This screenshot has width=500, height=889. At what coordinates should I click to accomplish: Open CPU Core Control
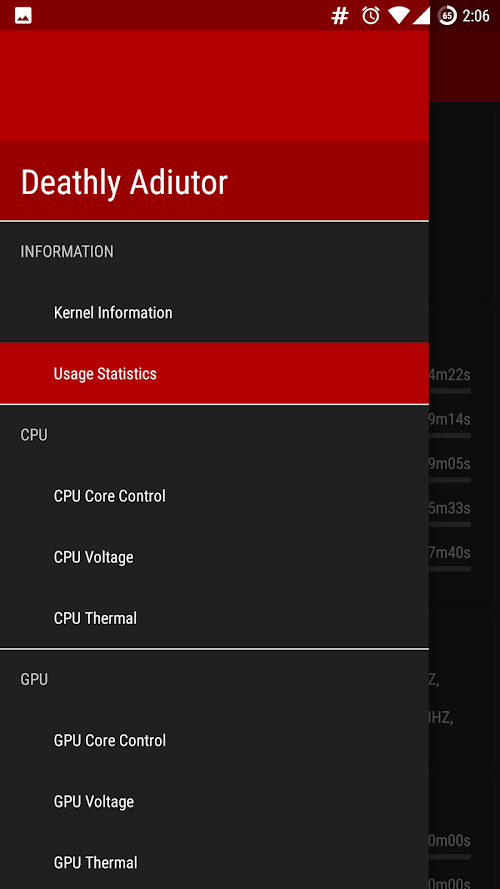click(214, 496)
